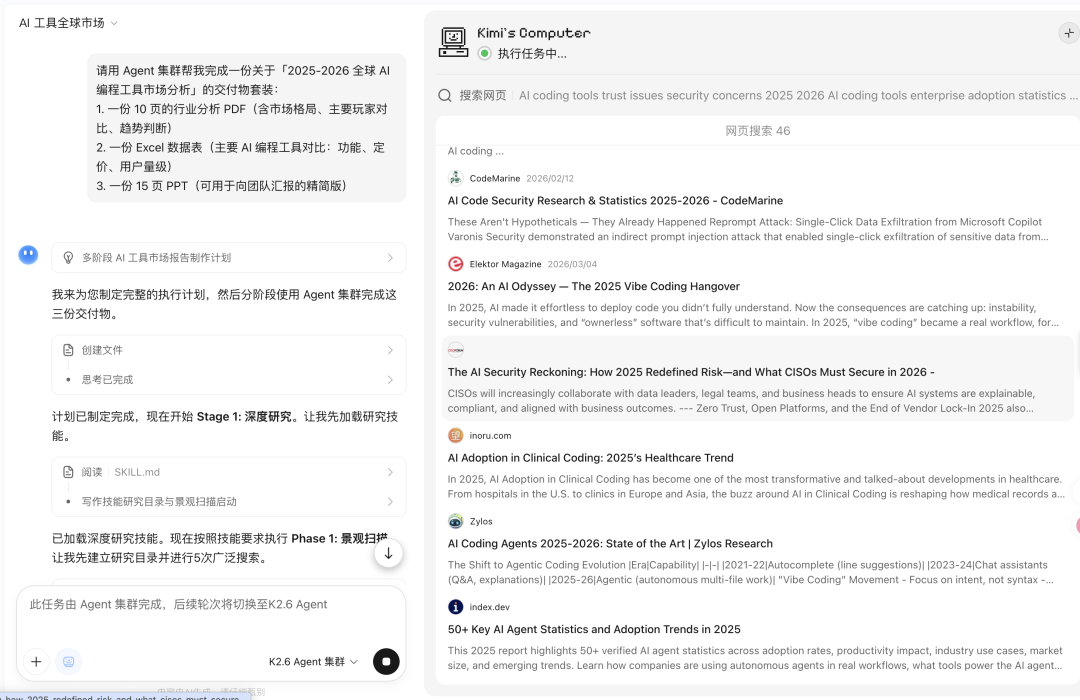The image size is (1080, 700).
Task: Click Elektor Magazine source name
Action: 506,264
